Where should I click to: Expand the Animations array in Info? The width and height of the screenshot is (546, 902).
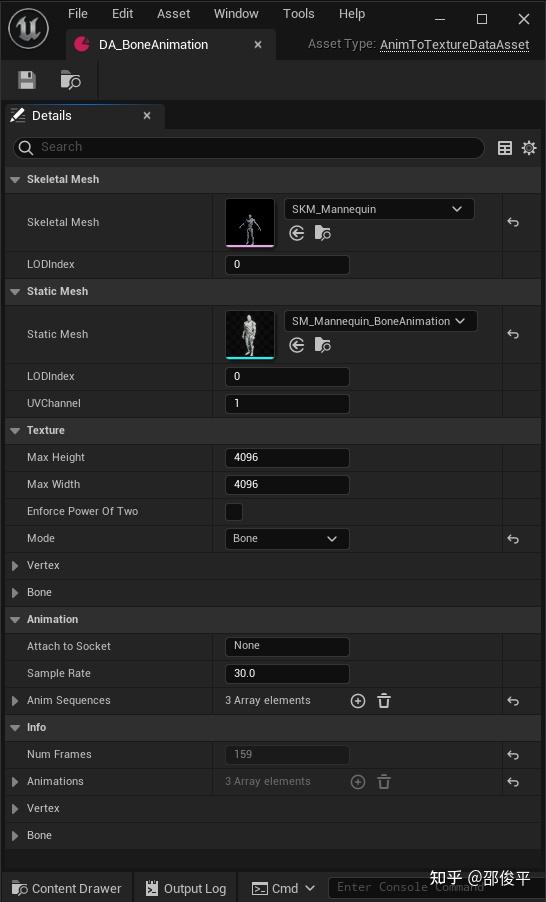pos(16,782)
